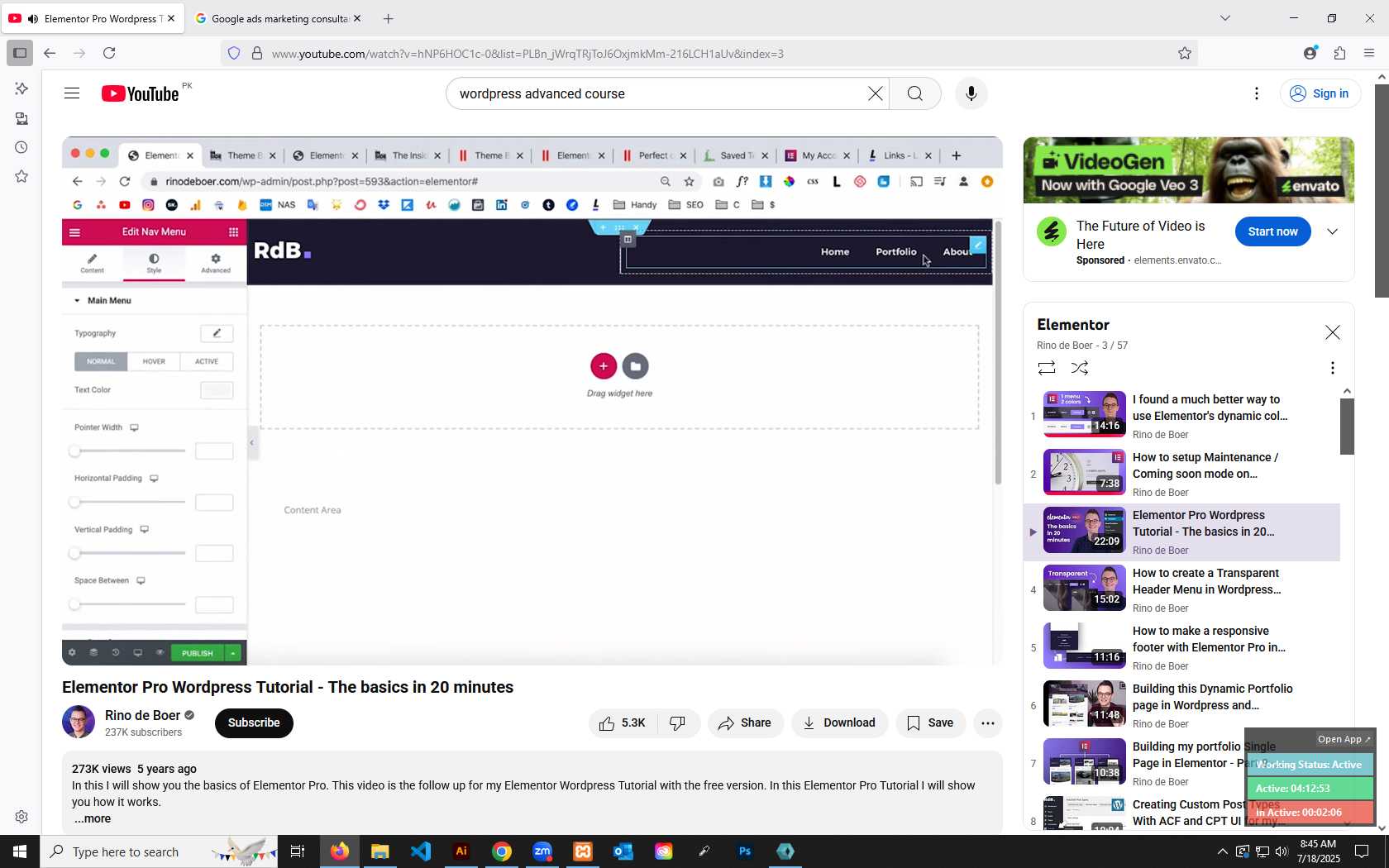Open the VideoGen ad banner
Image resolution: width=1389 pixels, height=868 pixels.
click(x=1189, y=170)
